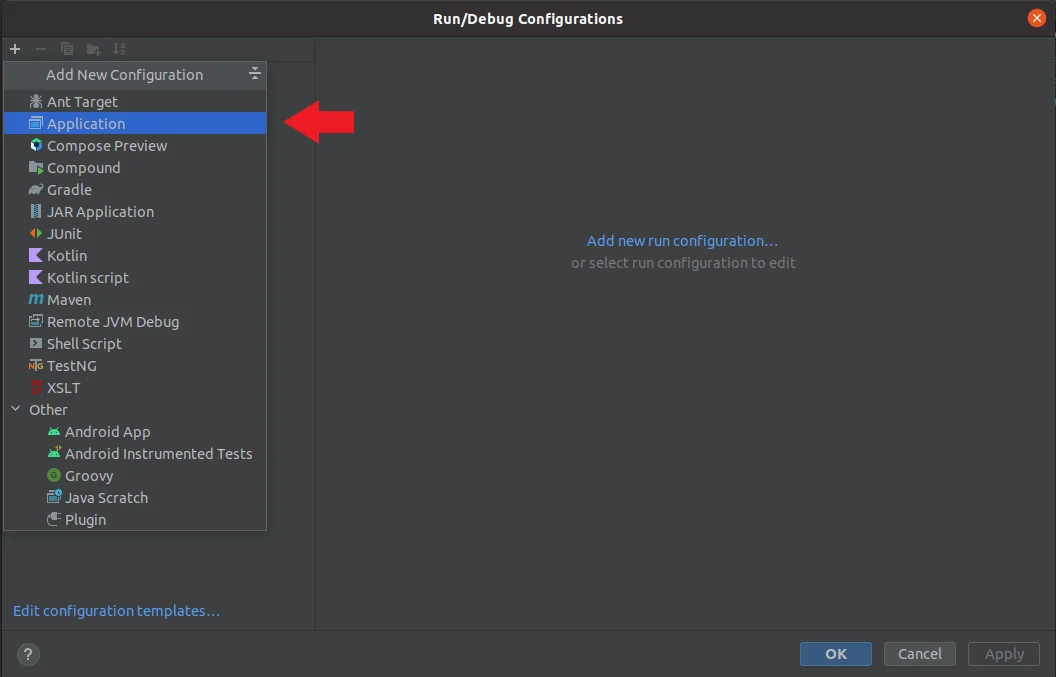1056x677 pixels.
Task: Click the Ant Target spider icon
Action: pos(36,101)
